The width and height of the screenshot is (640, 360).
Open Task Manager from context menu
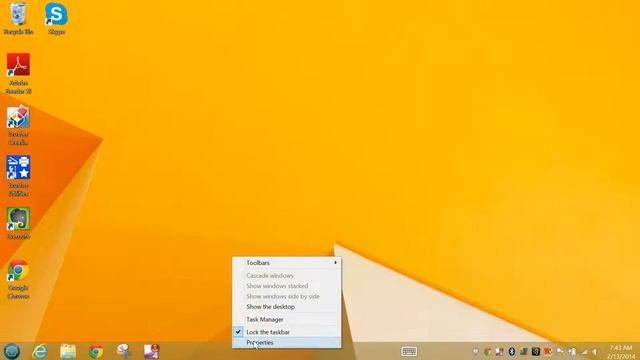(x=287, y=319)
